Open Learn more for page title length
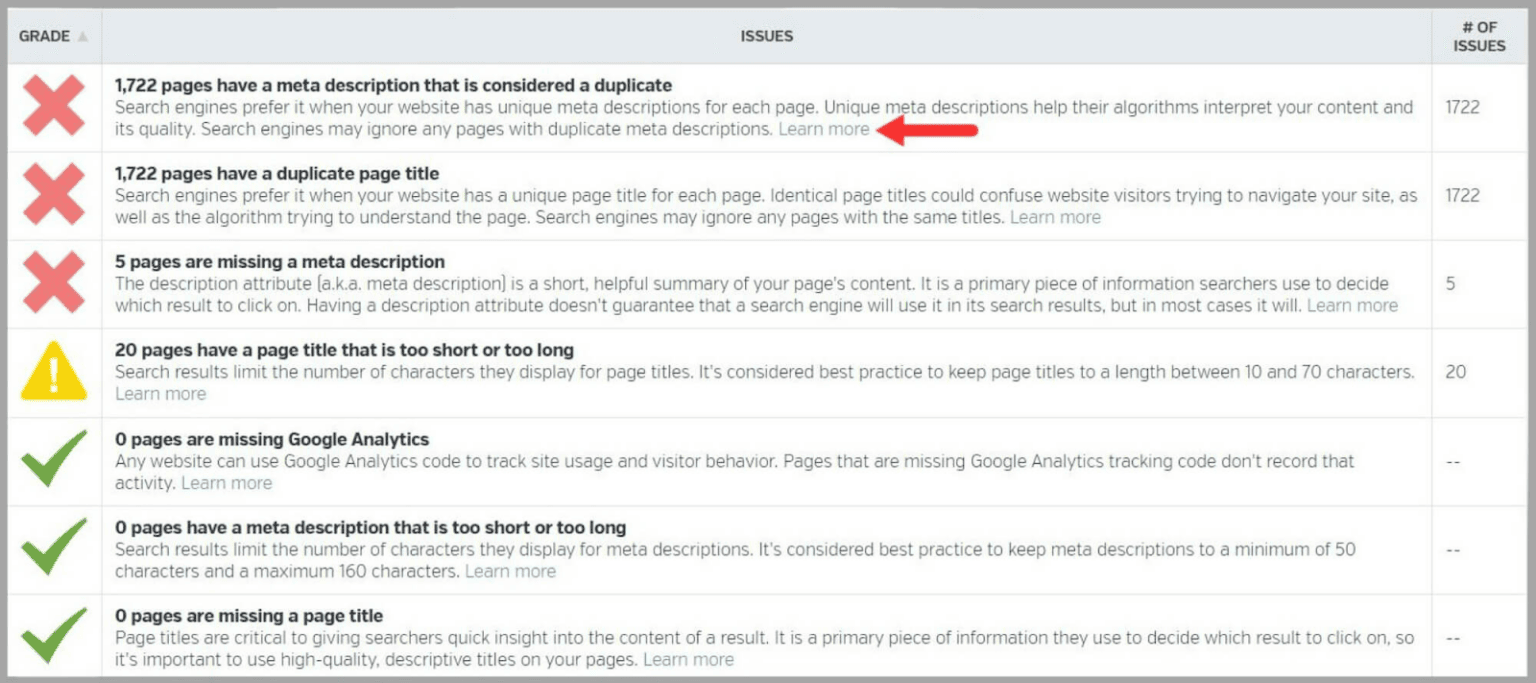 (160, 394)
